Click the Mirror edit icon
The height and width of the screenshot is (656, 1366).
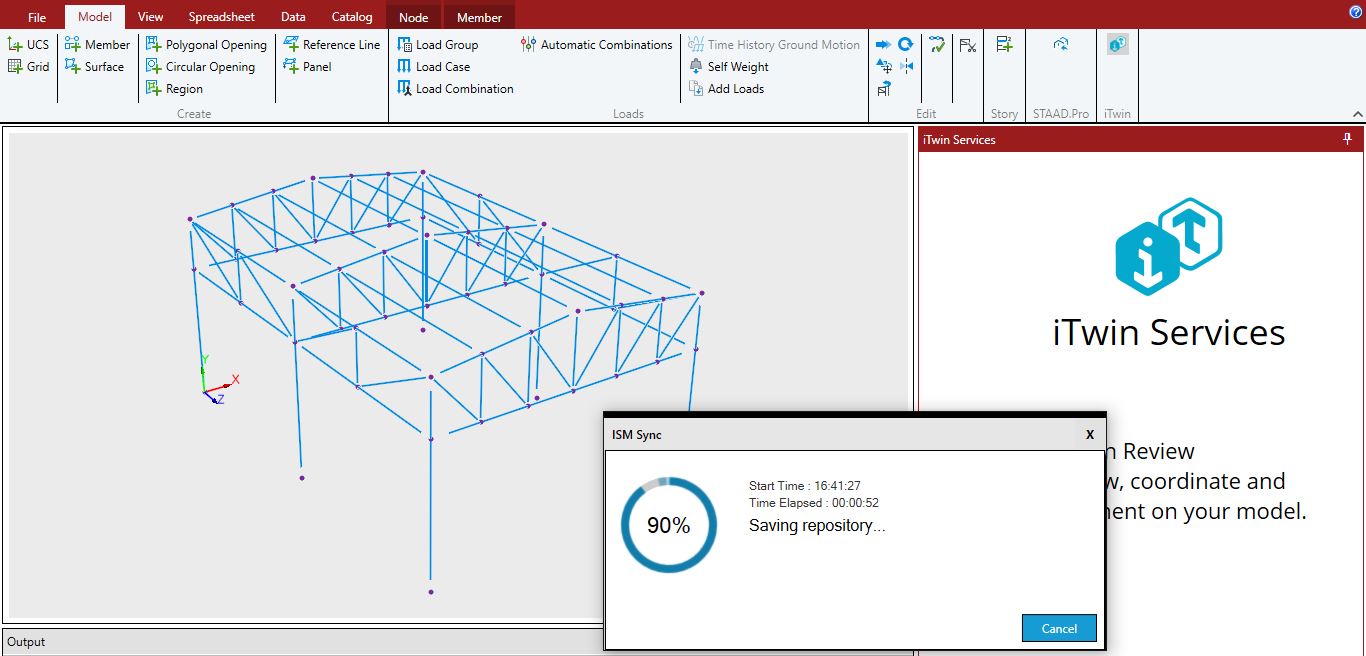point(906,67)
